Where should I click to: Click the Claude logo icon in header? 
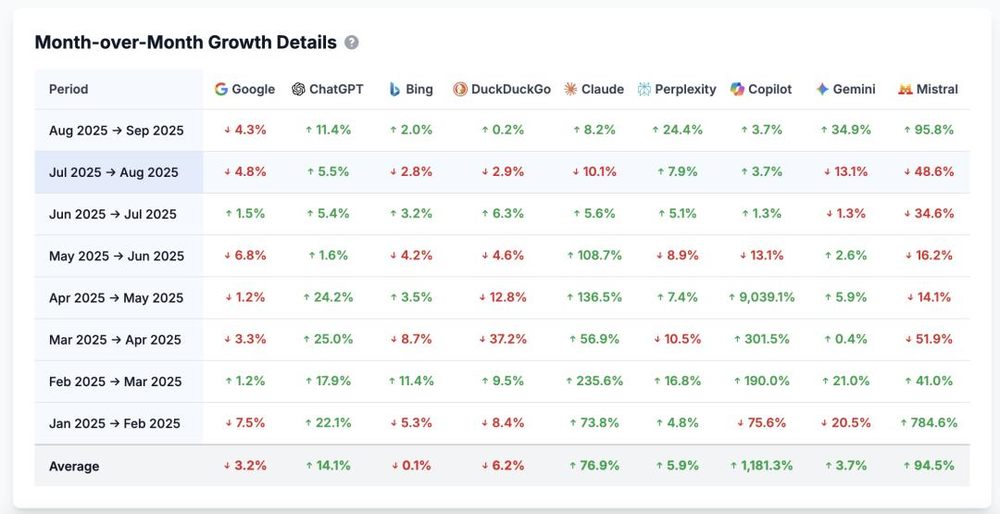tap(570, 89)
